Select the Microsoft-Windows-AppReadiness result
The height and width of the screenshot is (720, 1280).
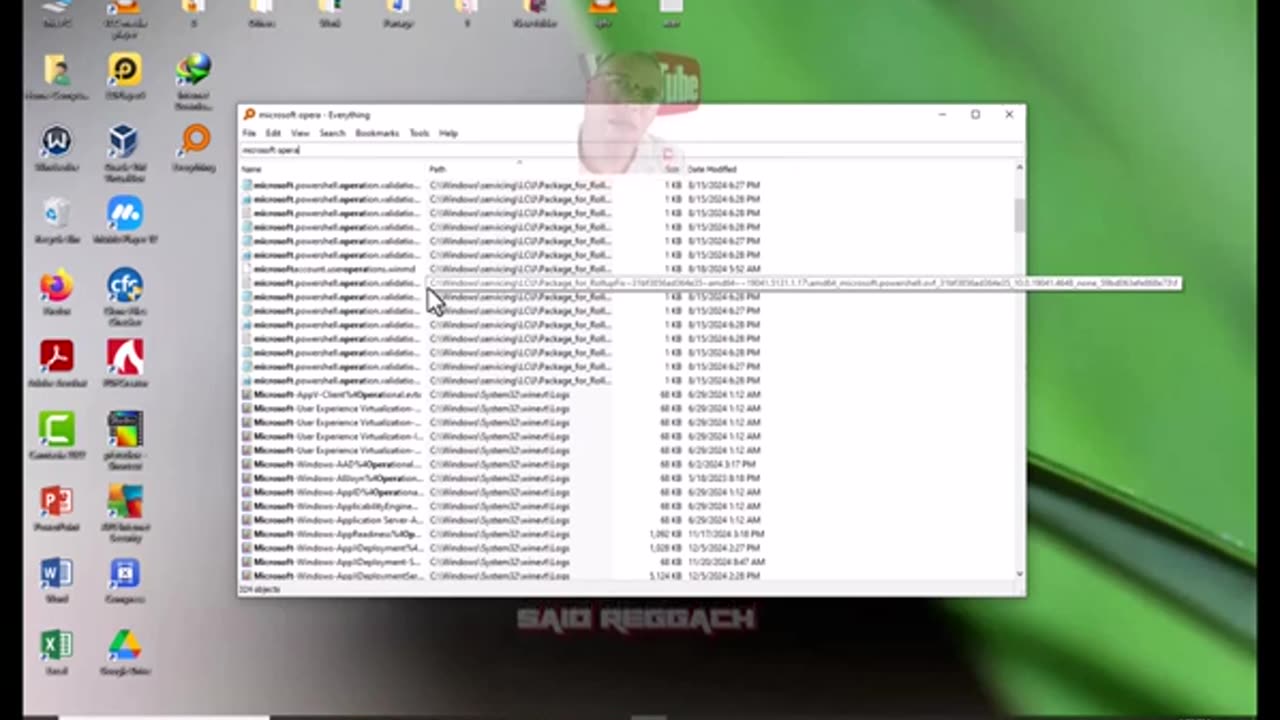337,535
